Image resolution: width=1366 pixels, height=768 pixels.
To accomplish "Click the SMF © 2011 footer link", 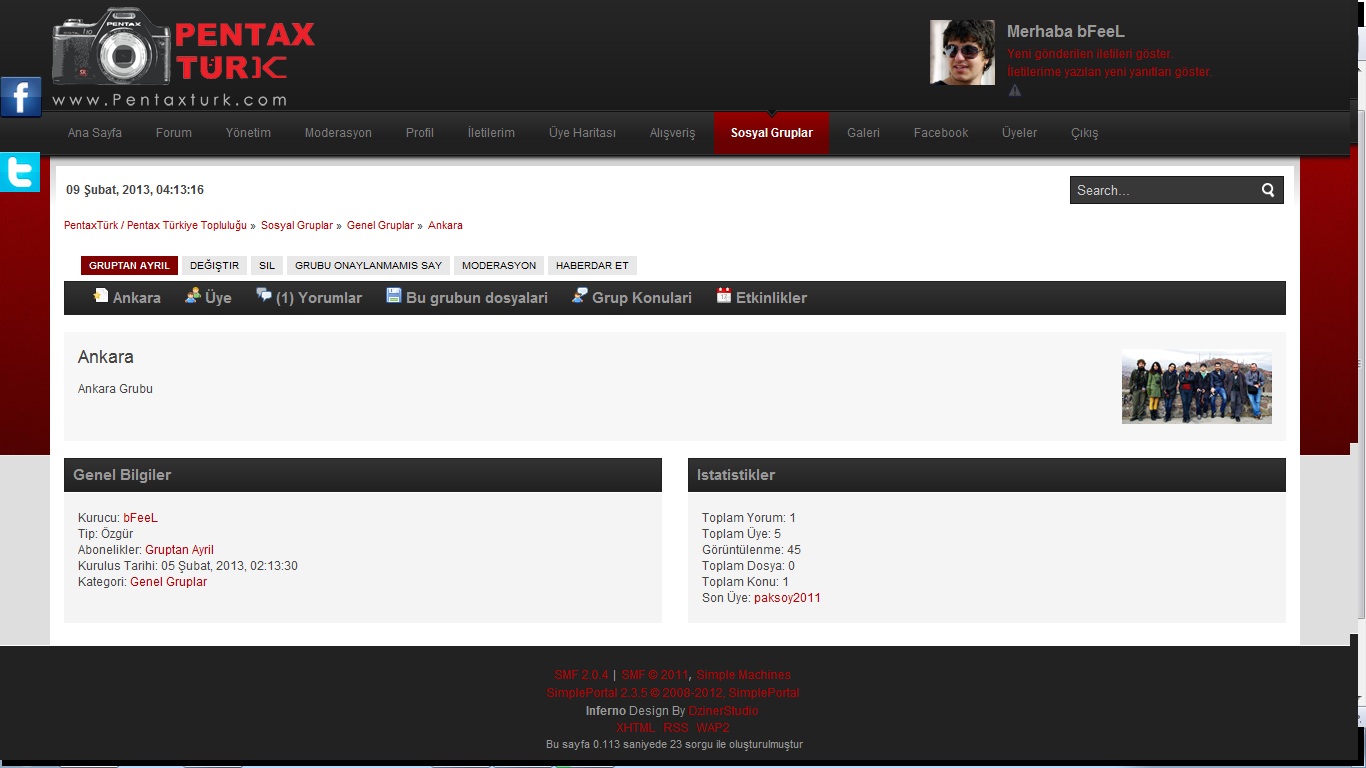I will 655,675.
